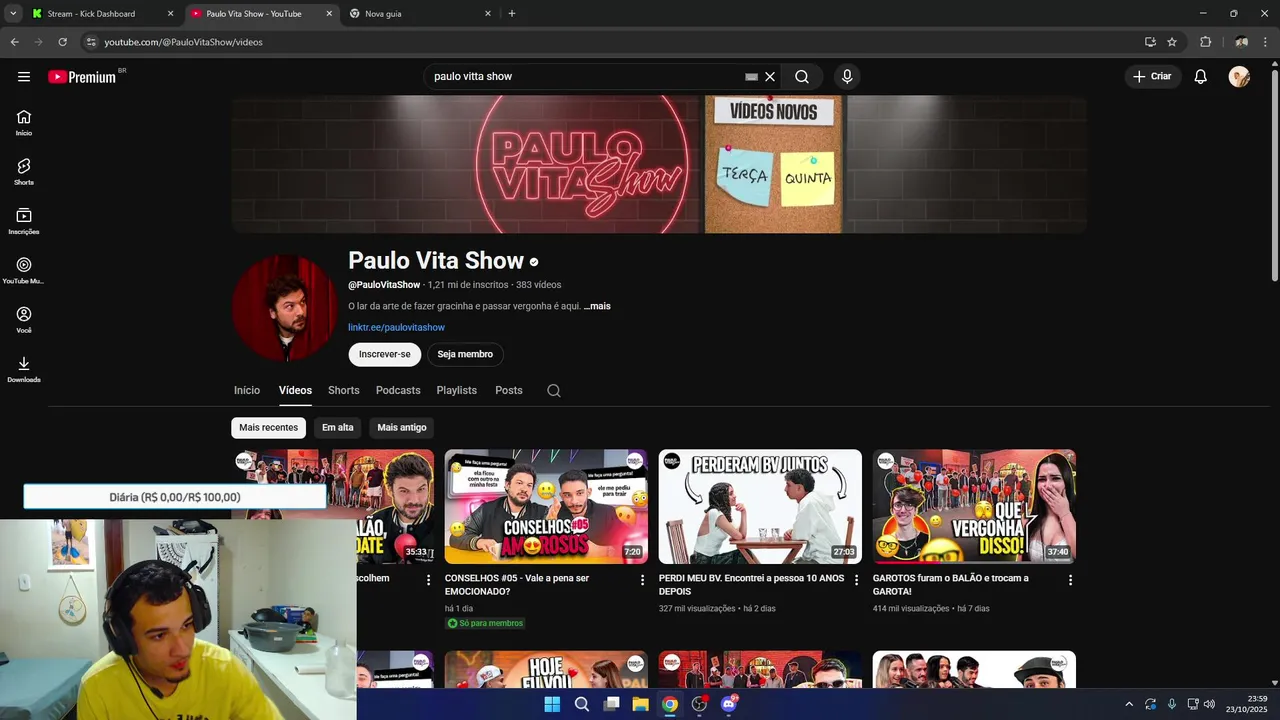
Task: Open YouTube account avatar menu
Action: 1240,77
